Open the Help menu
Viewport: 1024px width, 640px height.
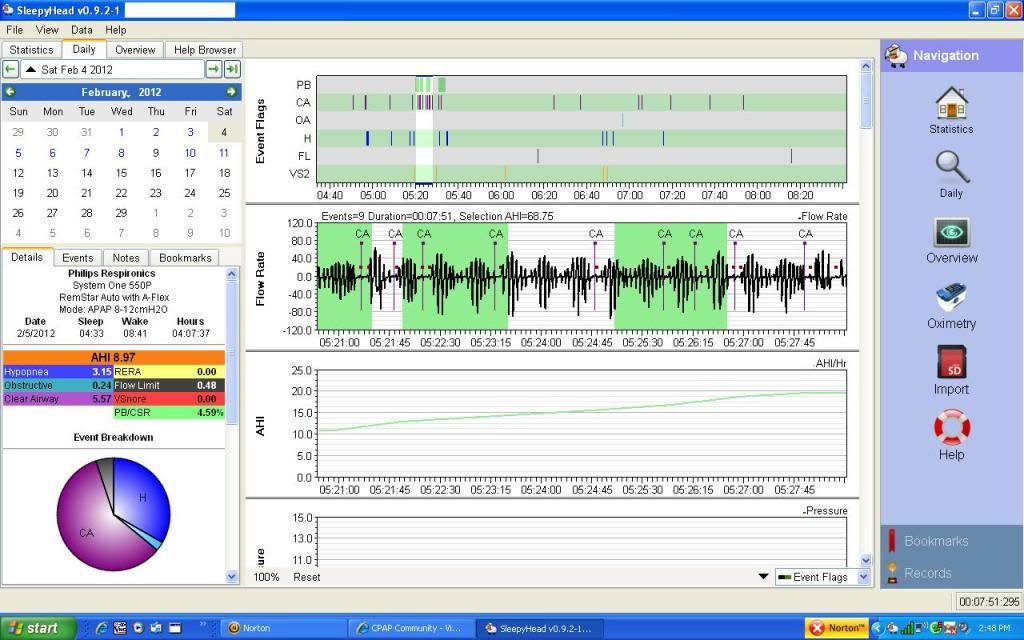click(x=116, y=30)
